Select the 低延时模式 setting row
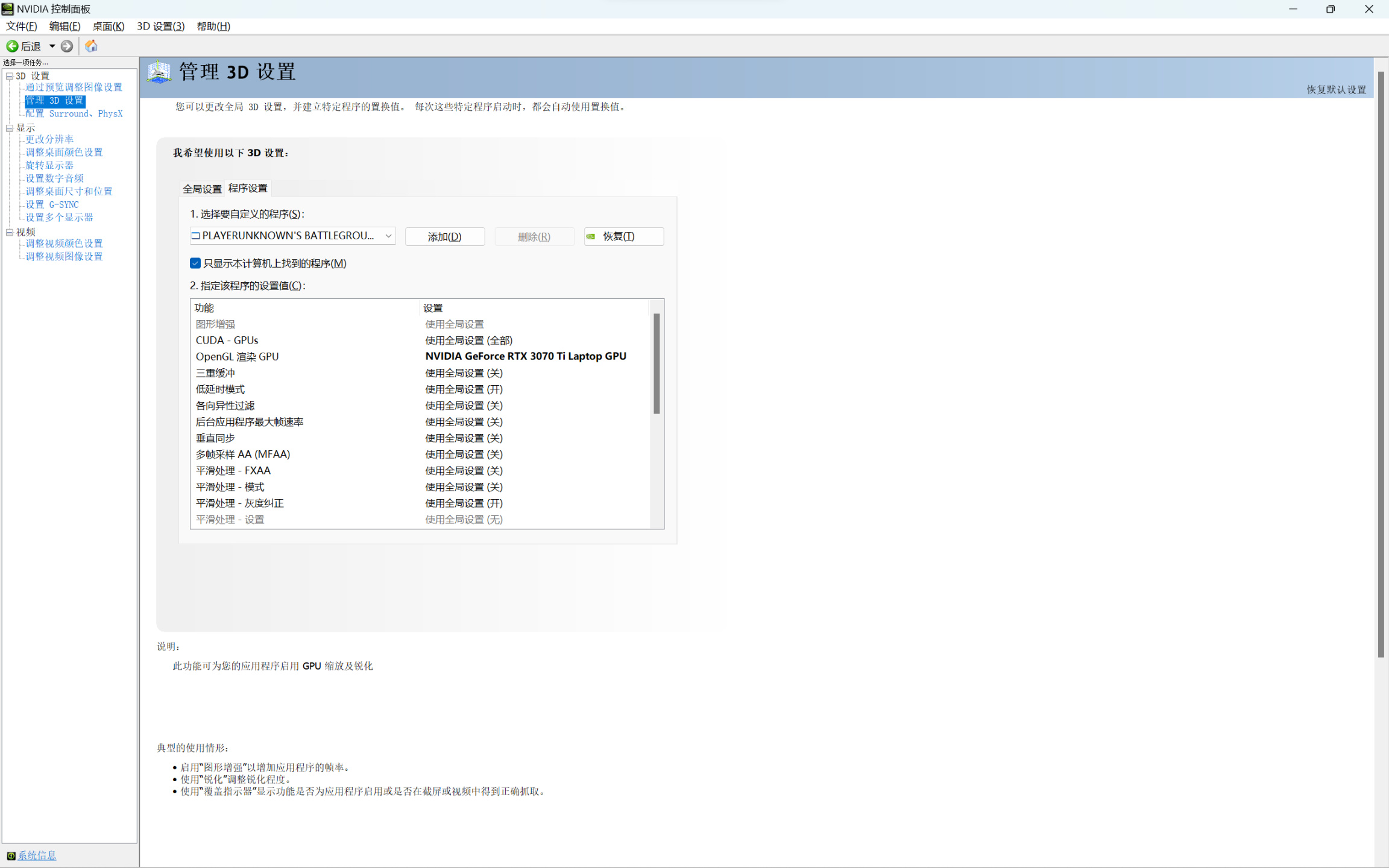Screen dimensions: 1389x868 pos(421,389)
